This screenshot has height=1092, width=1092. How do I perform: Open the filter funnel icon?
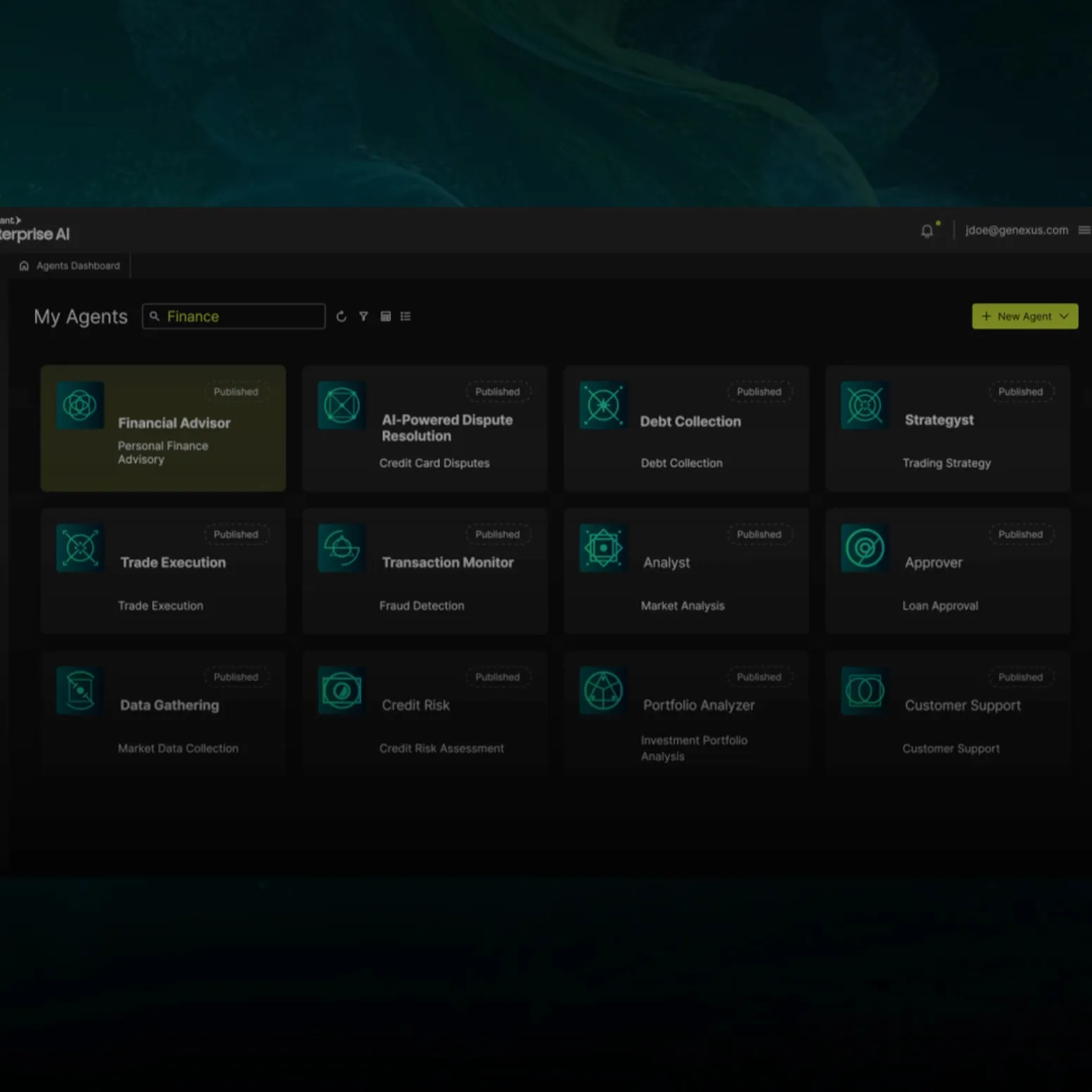[364, 317]
